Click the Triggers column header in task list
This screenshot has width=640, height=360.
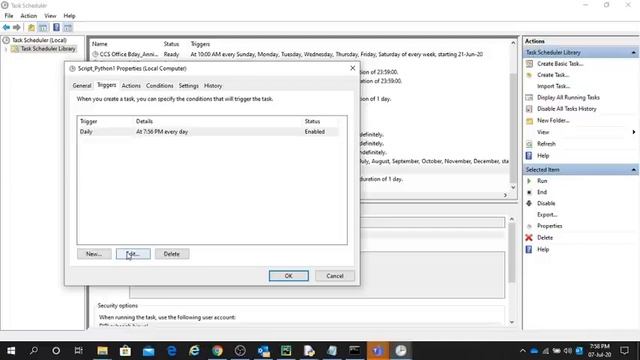tap(200, 44)
